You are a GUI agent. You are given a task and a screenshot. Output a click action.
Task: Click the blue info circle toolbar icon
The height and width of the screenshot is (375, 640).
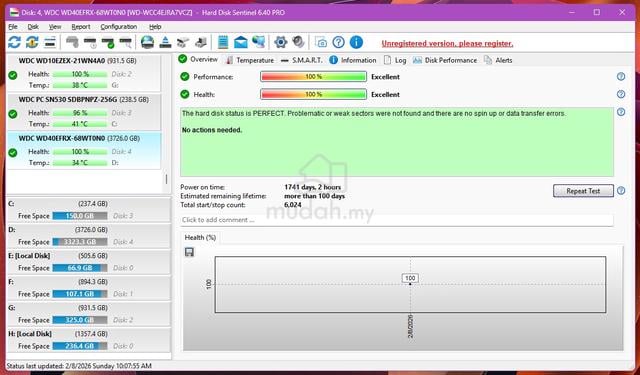point(356,42)
